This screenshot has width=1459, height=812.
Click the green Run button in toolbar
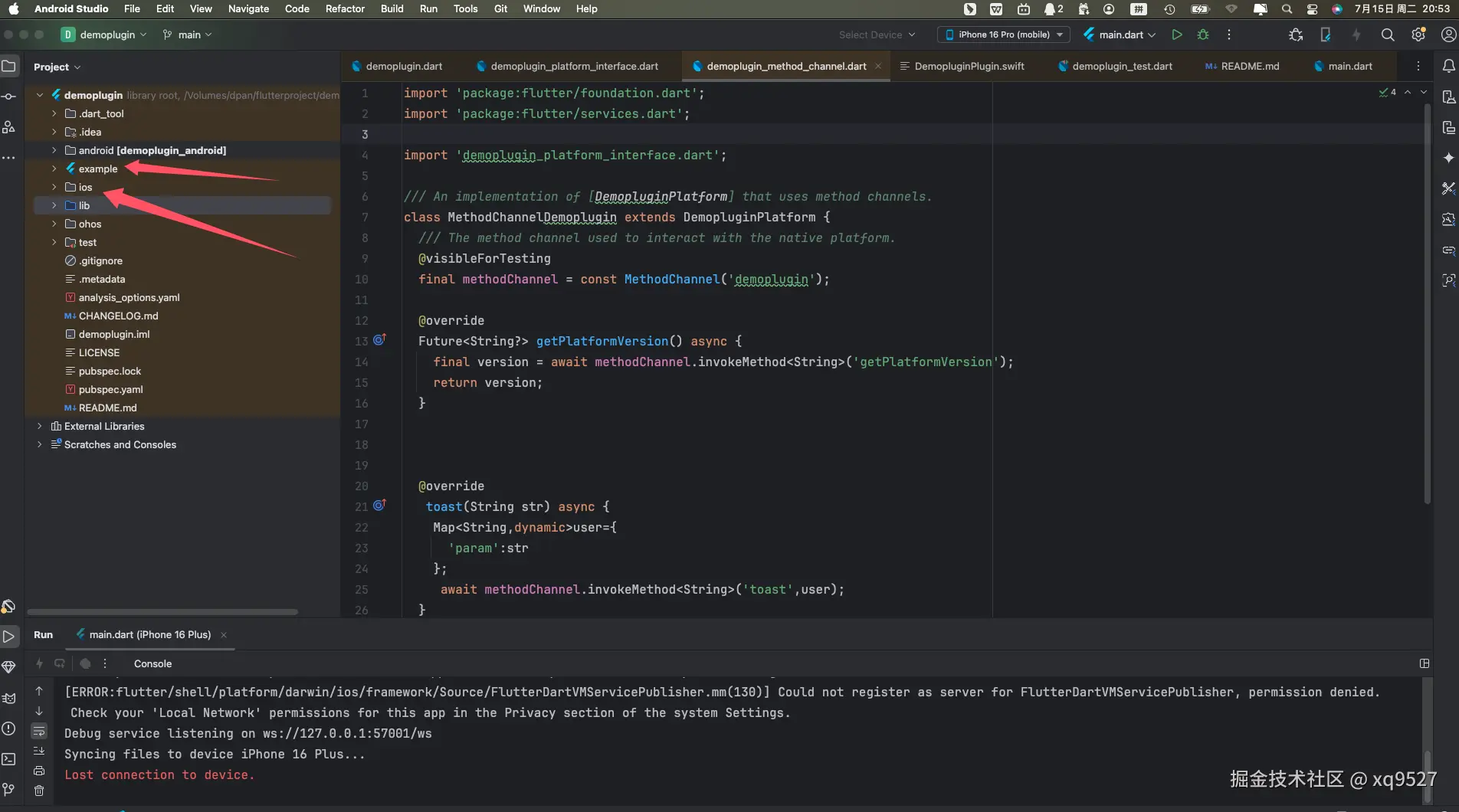(1176, 34)
